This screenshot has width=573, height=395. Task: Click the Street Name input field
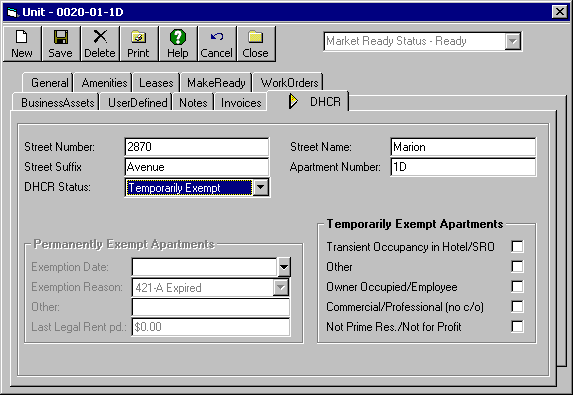pyautogui.click(x=463, y=147)
